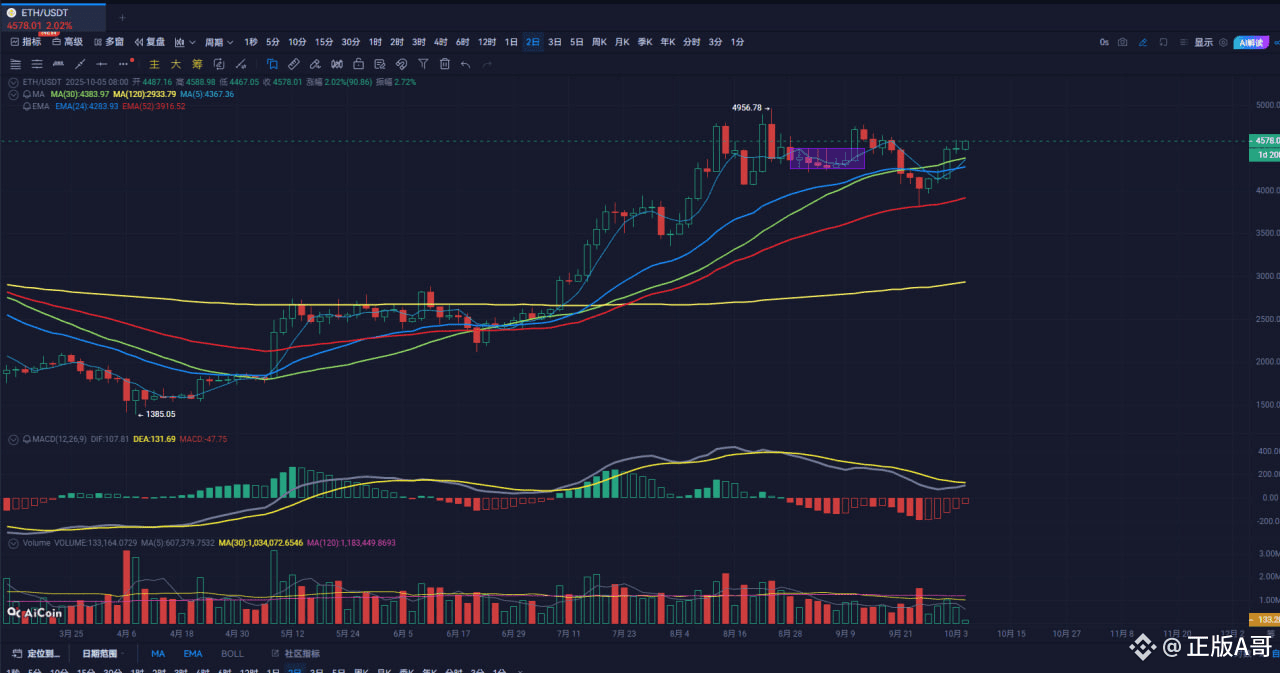The width and height of the screenshot is (1280, 673).
Task: Toggle the EMA indicator button
Action: click(192, 653)
